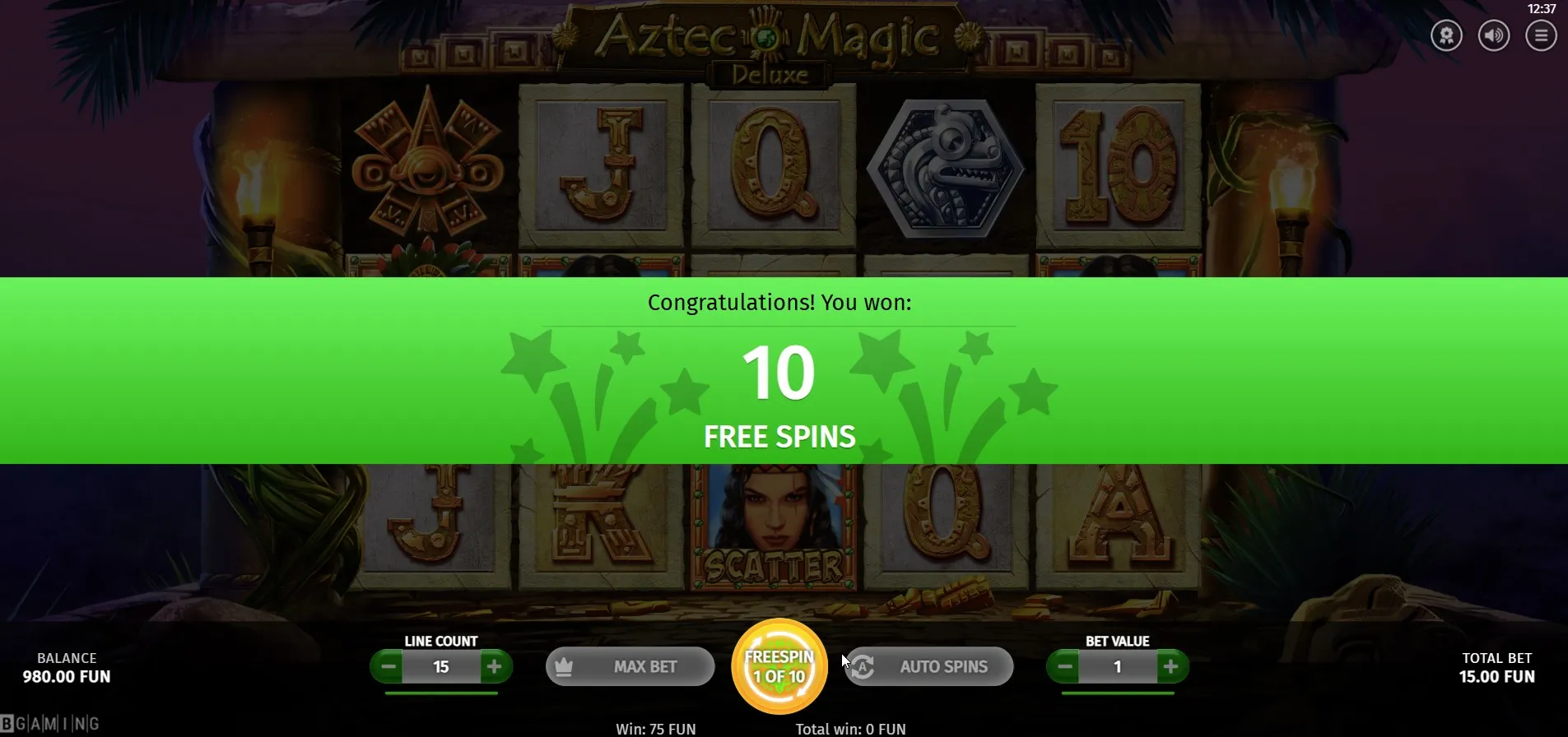Click the circular arrows Auto Spins icon
This screenshot has width=1568, height=737.
[x=863, y=666]
